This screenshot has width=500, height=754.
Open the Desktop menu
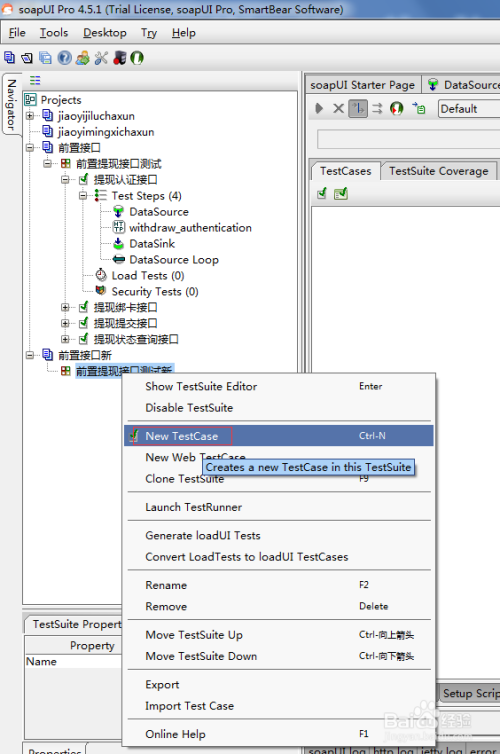[x=105, y=33]
